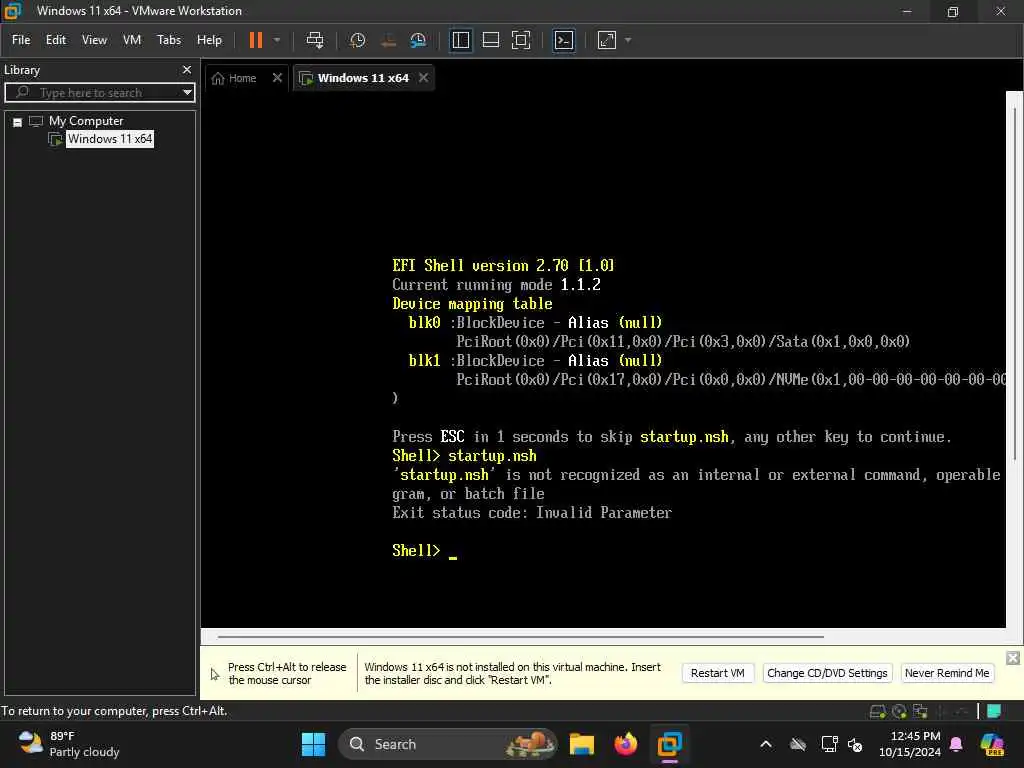Click the CD/DVD drive status icon

tap(899, 711)
